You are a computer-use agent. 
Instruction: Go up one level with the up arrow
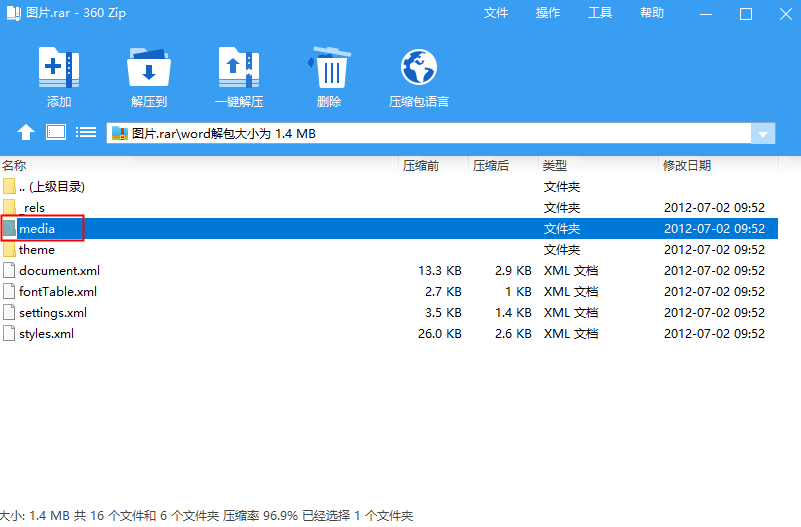coord(26,133)
